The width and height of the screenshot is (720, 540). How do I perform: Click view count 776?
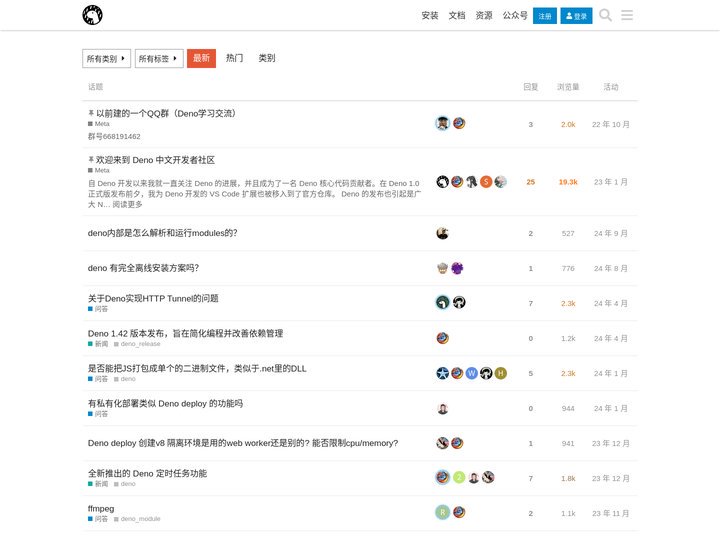click(568, 268)
